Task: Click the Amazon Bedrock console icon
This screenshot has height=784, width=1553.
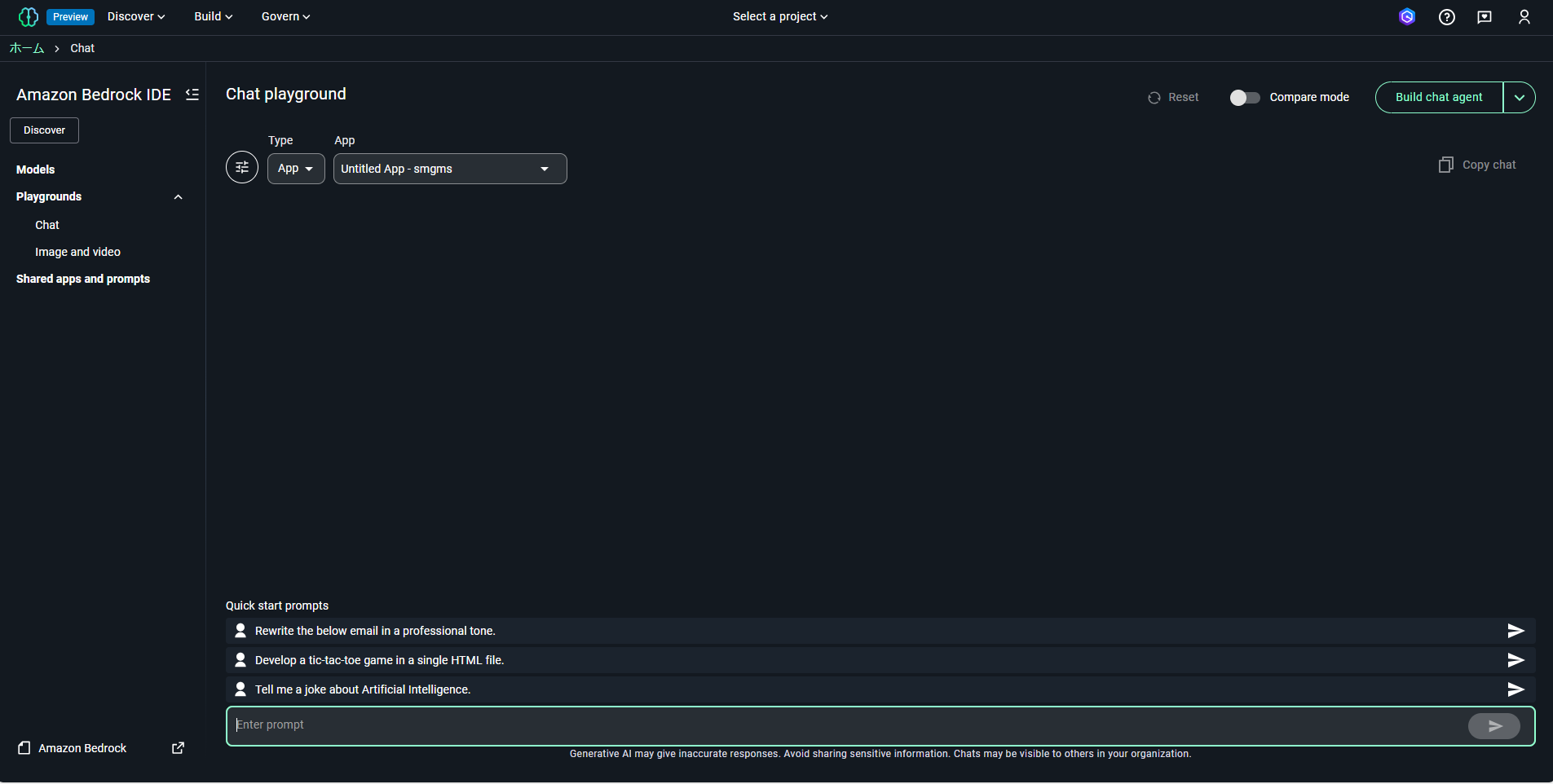Action: tap(24, 748)
